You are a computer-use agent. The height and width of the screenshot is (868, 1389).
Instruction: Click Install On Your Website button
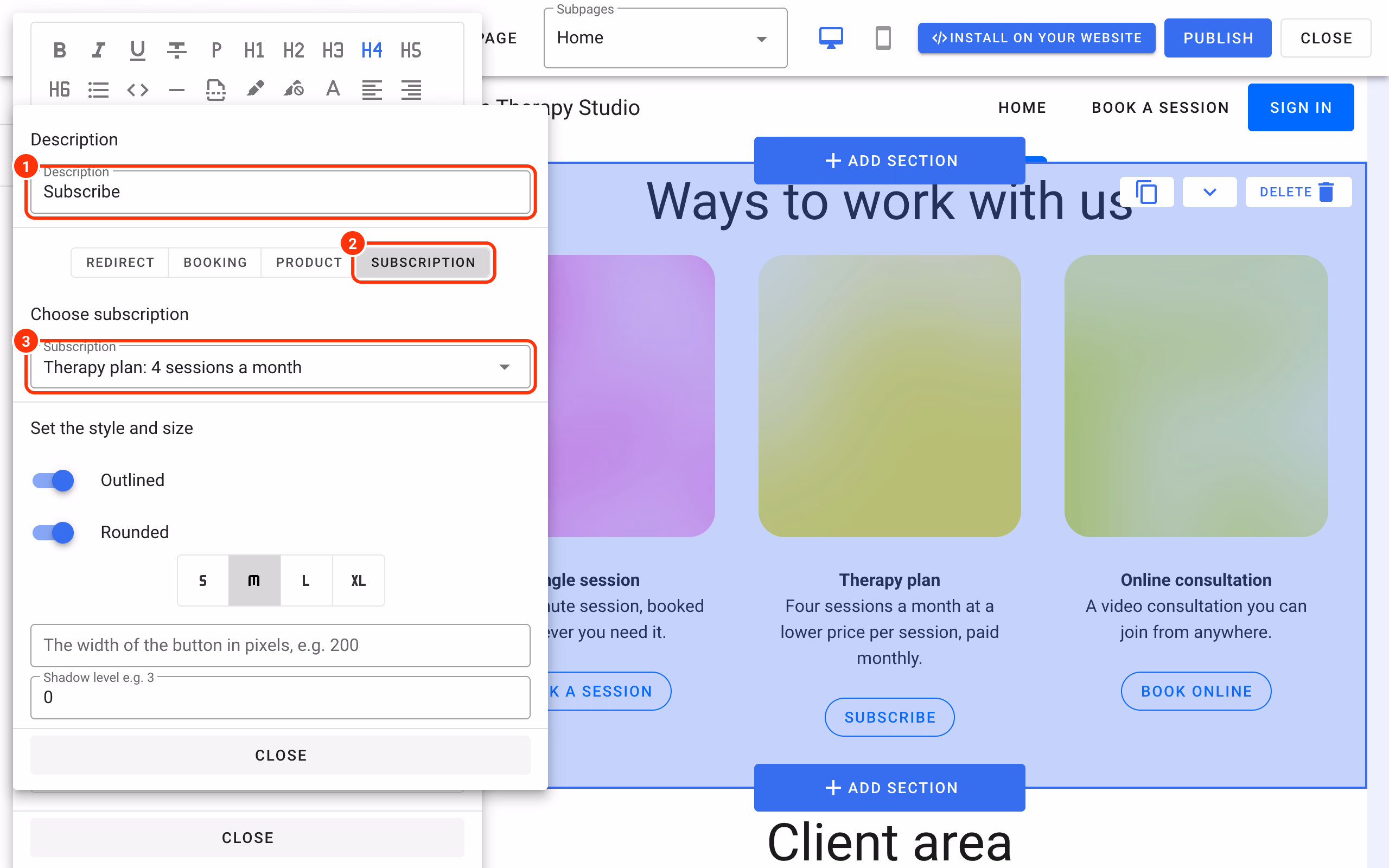[1036, 38]
